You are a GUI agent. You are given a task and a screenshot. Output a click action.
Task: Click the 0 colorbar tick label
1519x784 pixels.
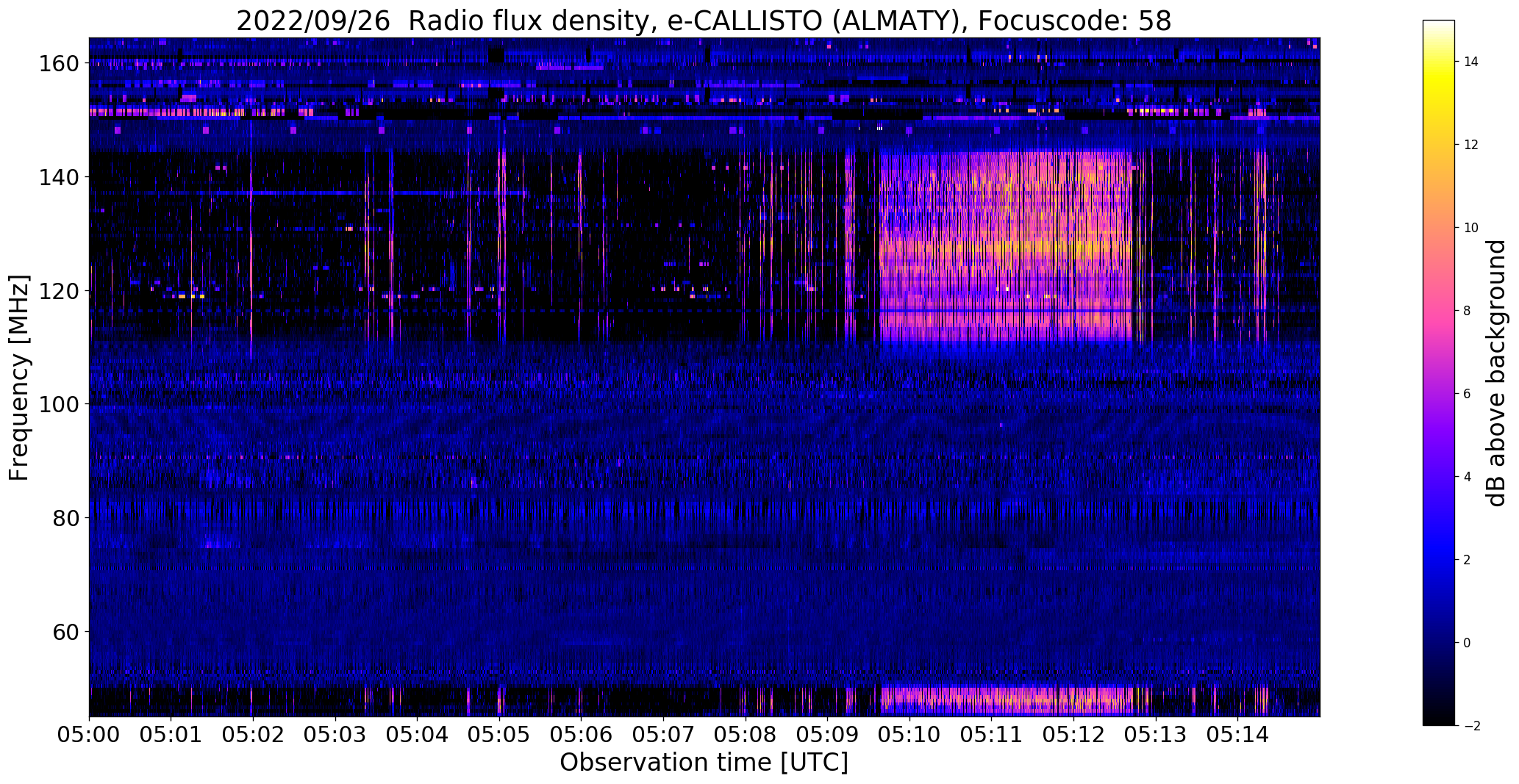pos(1468,643)
